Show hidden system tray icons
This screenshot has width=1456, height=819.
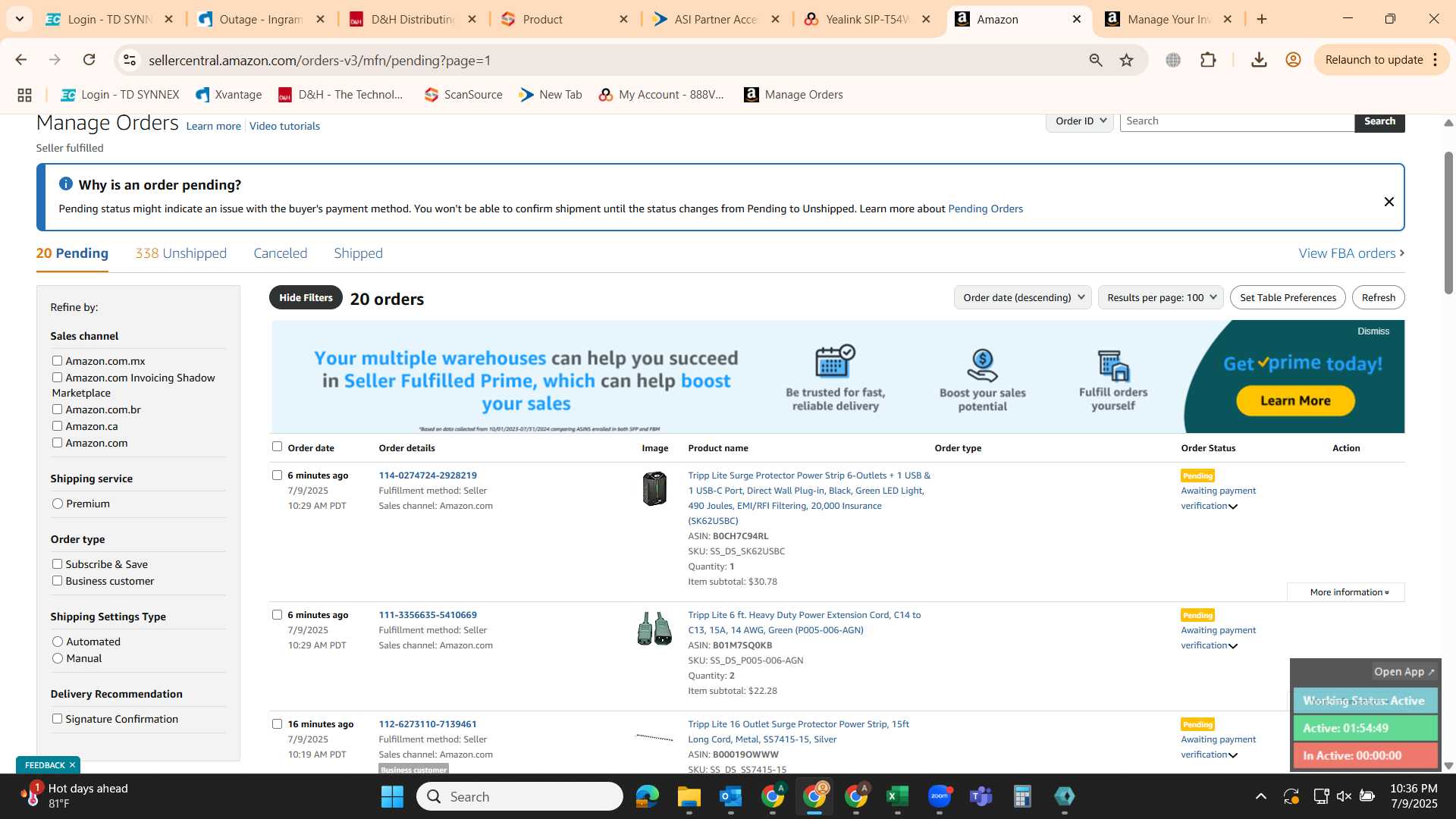pyautogui.click(x=1260, y=796)
